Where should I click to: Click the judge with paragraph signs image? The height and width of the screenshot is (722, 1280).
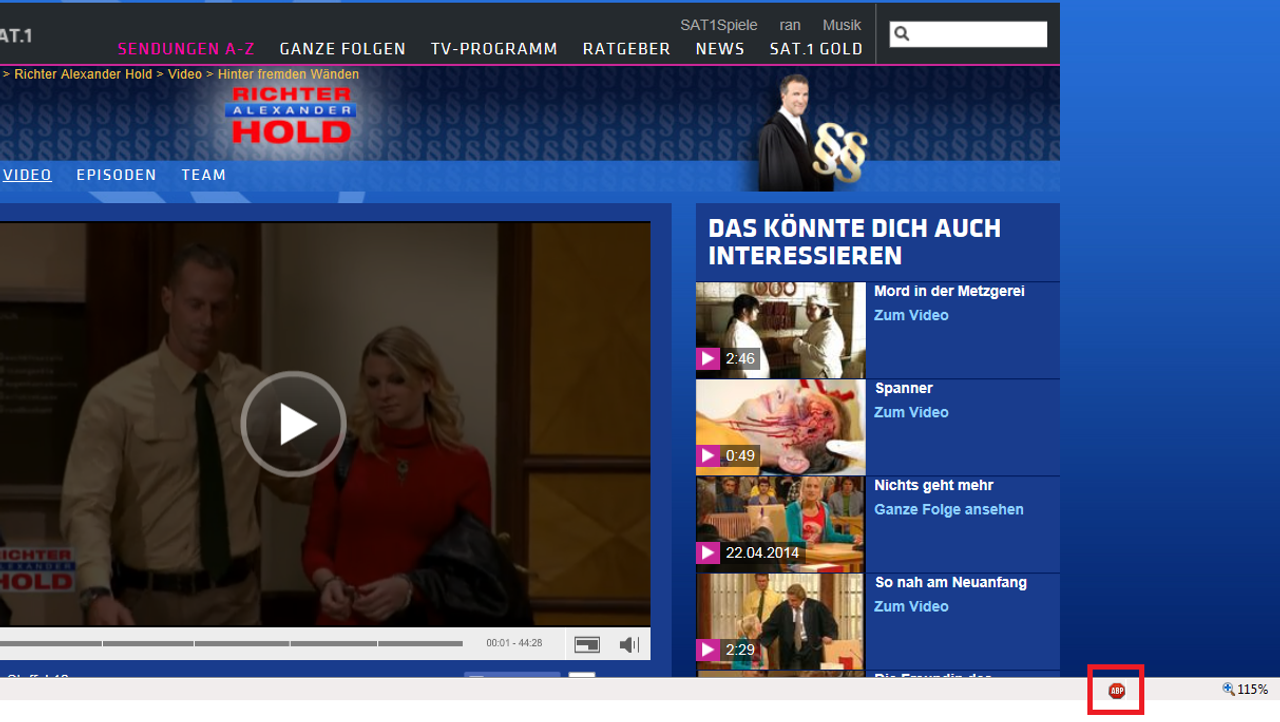(x=812, y=132)
